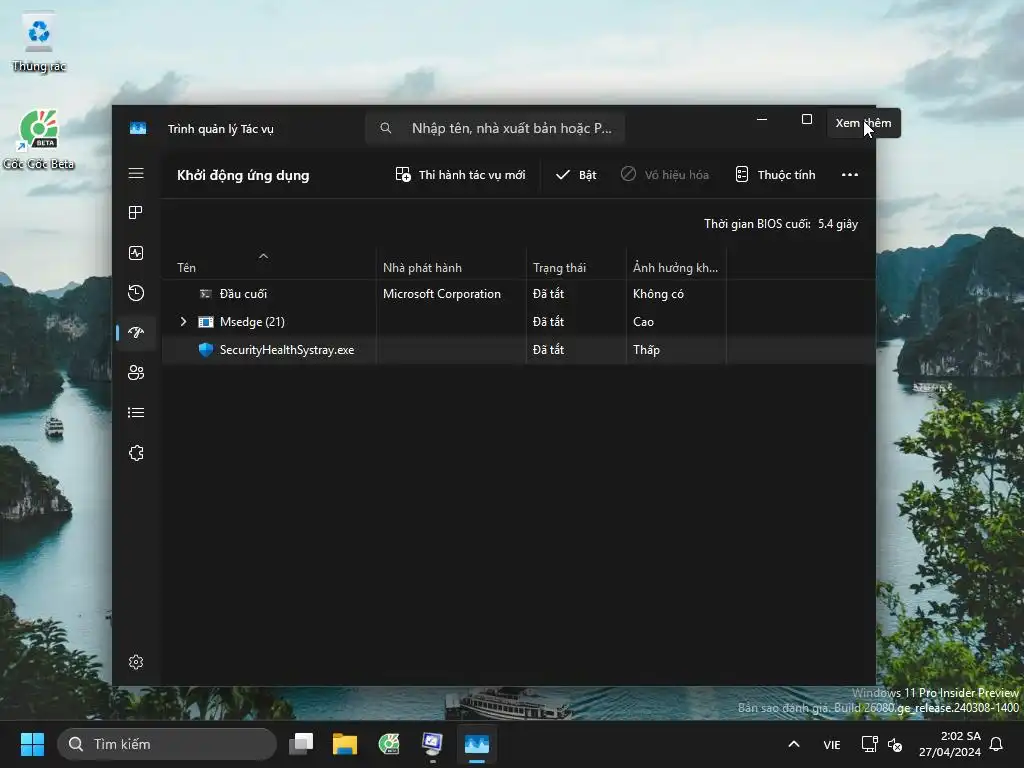The width and height of the screenshot is (1024, 768).
Task: Click the 'Thấp' impact cell
Action: [x=647, y=350]
